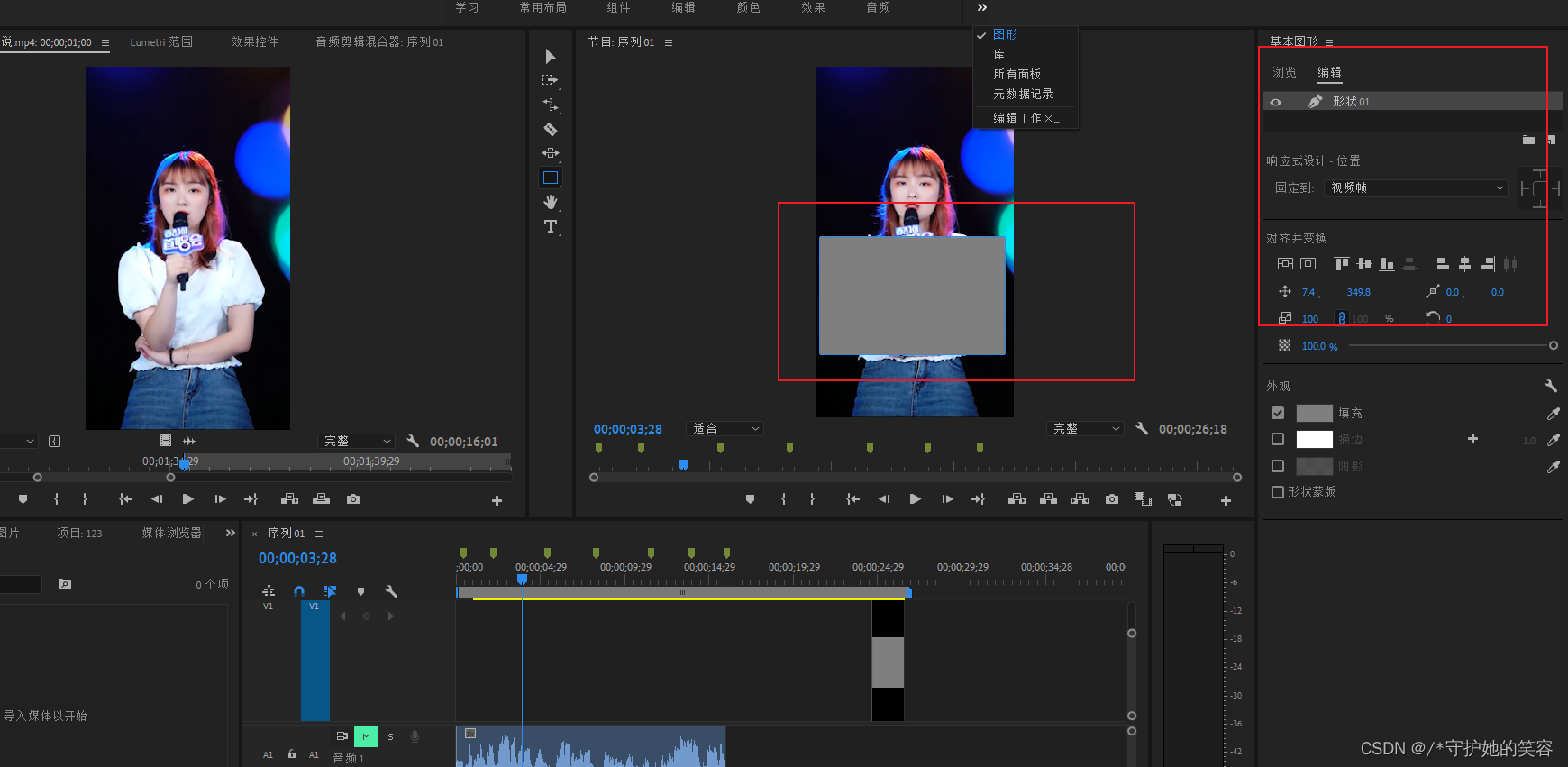
Task: Click the Track Select Forward tool
Action: tap(550, 80)
